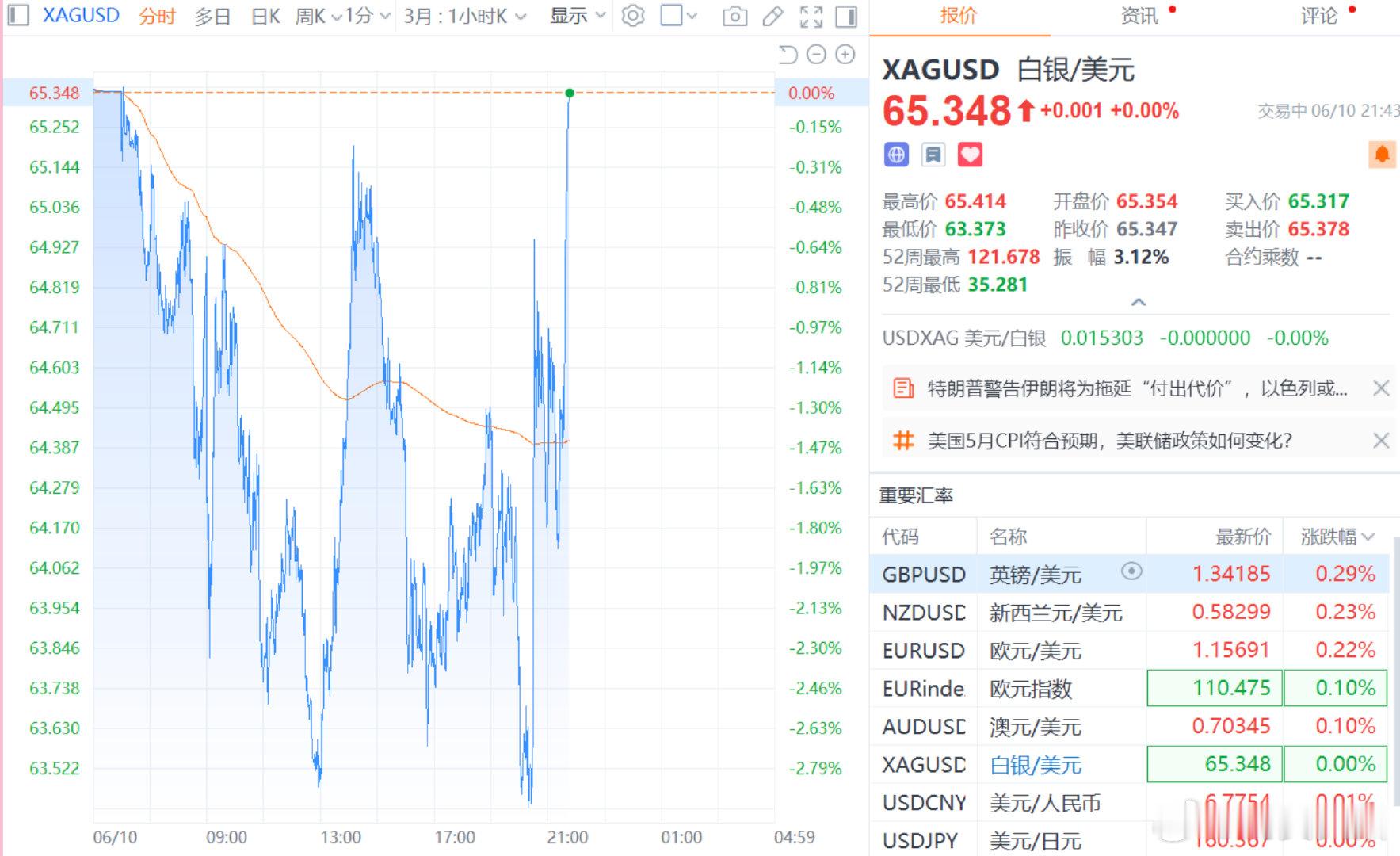1400x856 pixels.
Task: Select the EURinde 欧元指数 row
Action: click(1130, 688)
